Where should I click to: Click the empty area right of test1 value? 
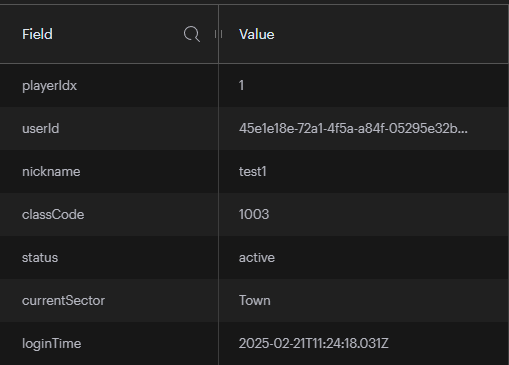click(x=387, y=172)
